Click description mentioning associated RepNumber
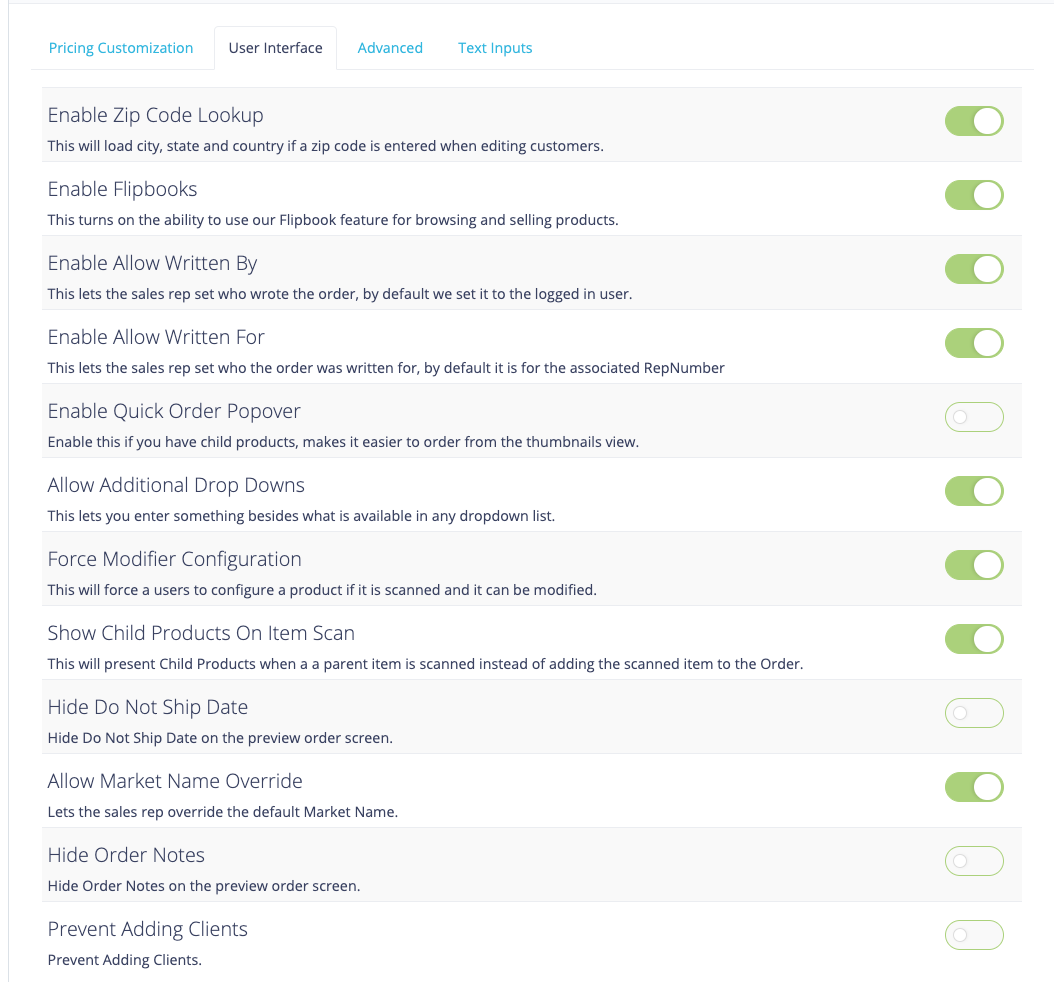The width and height of the screenshot is (1054, 982). (x=386, y=368)
